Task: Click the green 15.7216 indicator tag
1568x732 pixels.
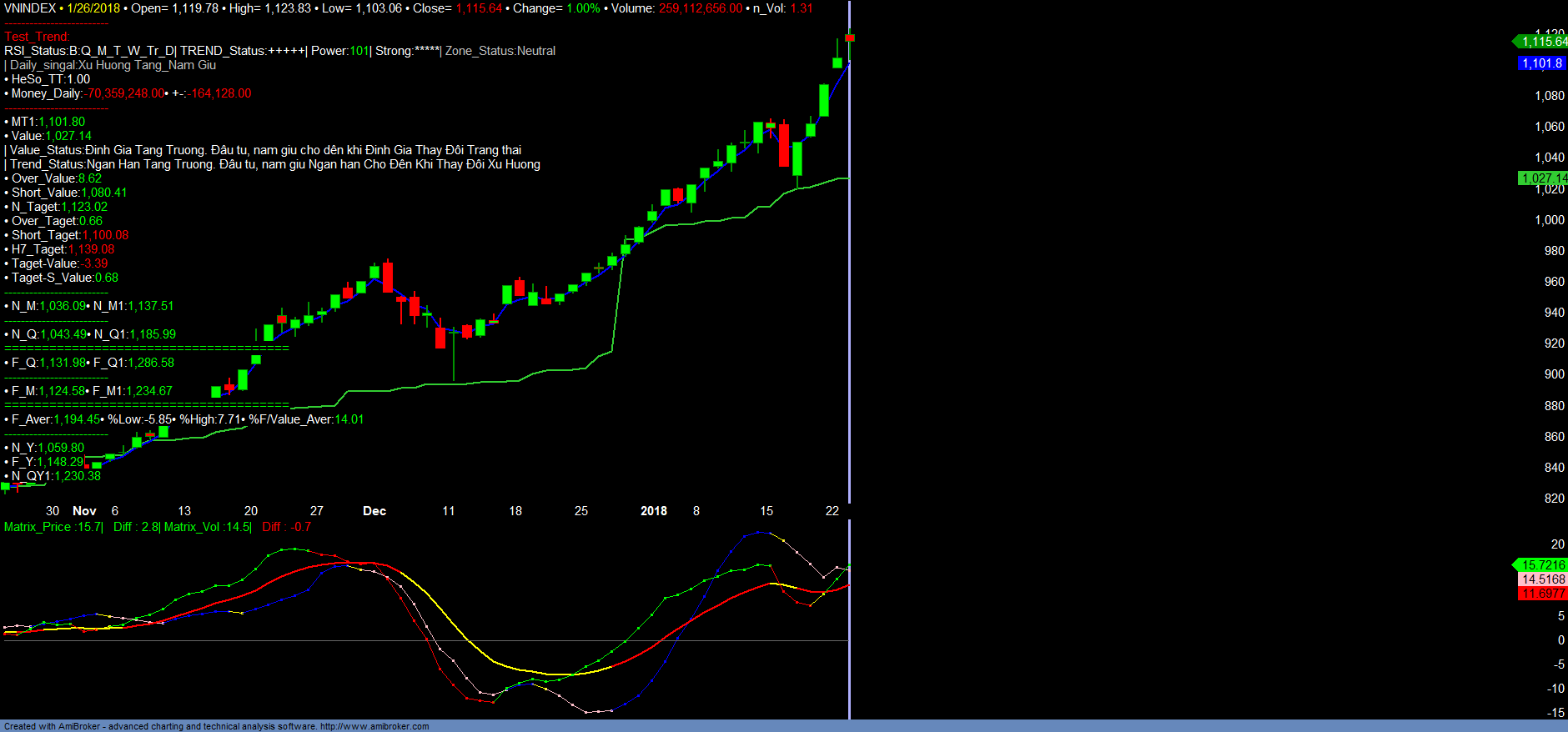Action: point(1541,564)
